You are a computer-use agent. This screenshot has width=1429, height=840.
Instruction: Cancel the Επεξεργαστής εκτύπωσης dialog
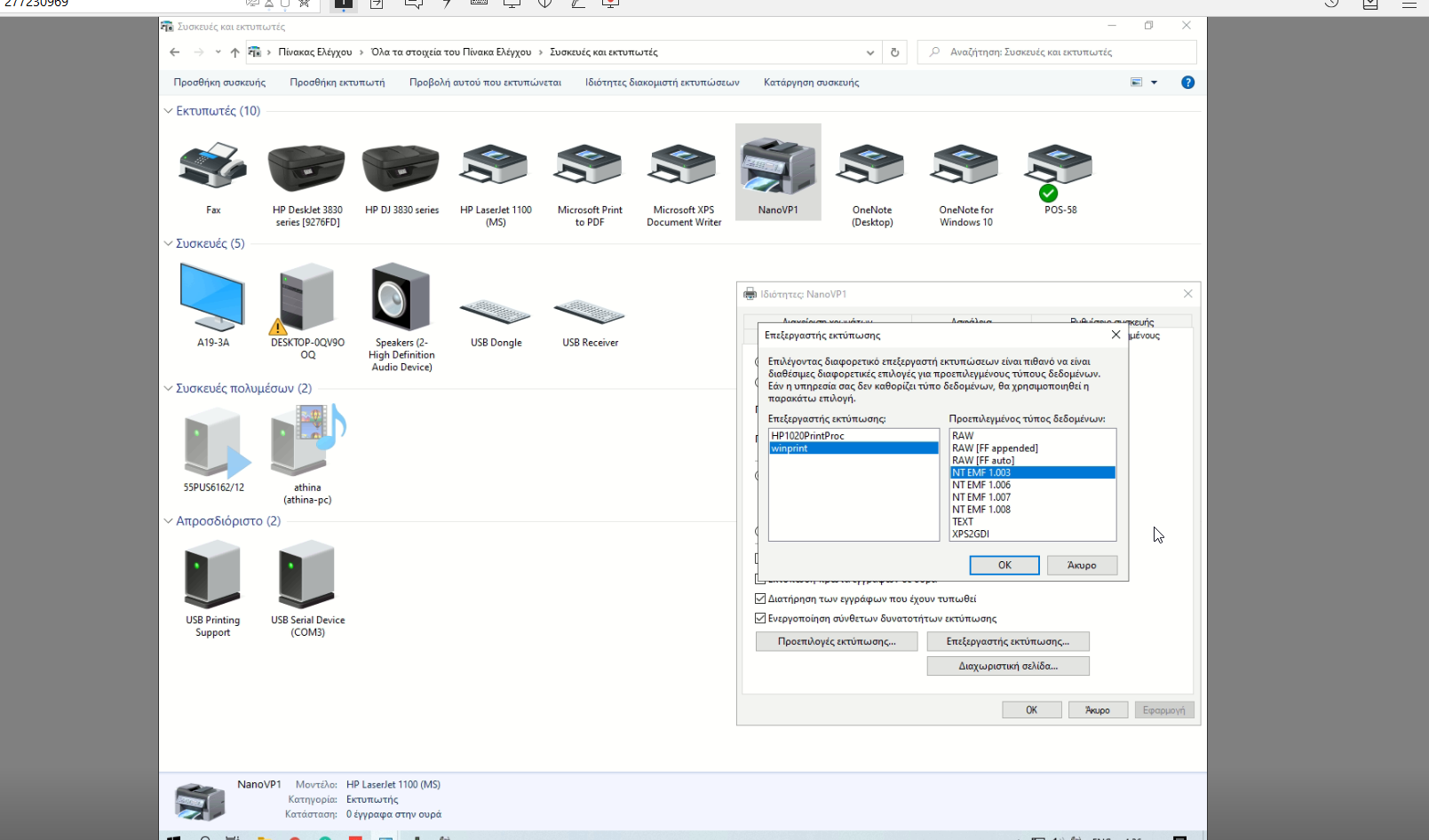pyautogui.click(x=1082, y=565)
